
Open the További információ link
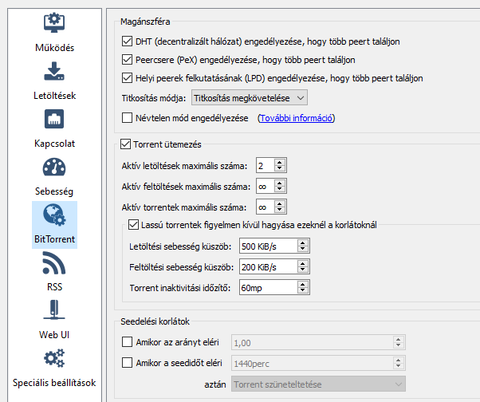pyautogui.click(x=296, y=118)
